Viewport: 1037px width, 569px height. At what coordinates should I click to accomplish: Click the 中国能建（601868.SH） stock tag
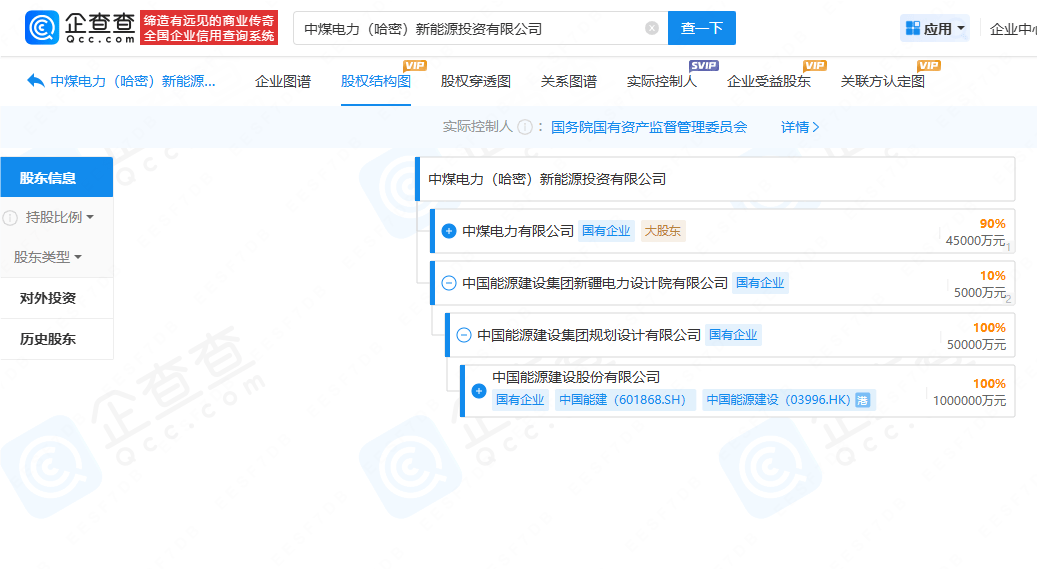pyautogui.click(x=625, y=400)
